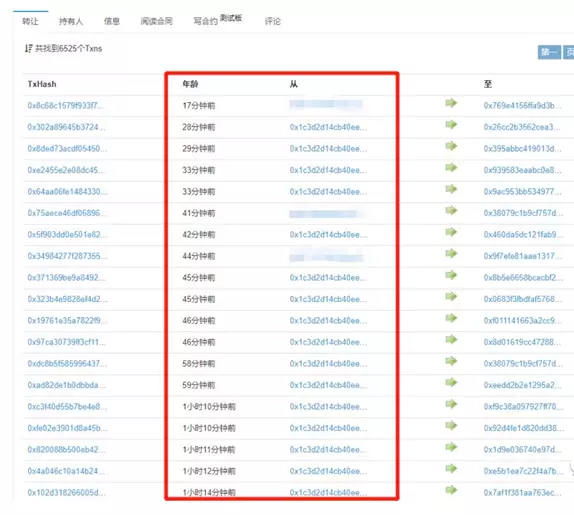Screen dimensions: 574x515
Task: Open recipient address 0xf9c38a097927ff70
Action: pos(523,407)
